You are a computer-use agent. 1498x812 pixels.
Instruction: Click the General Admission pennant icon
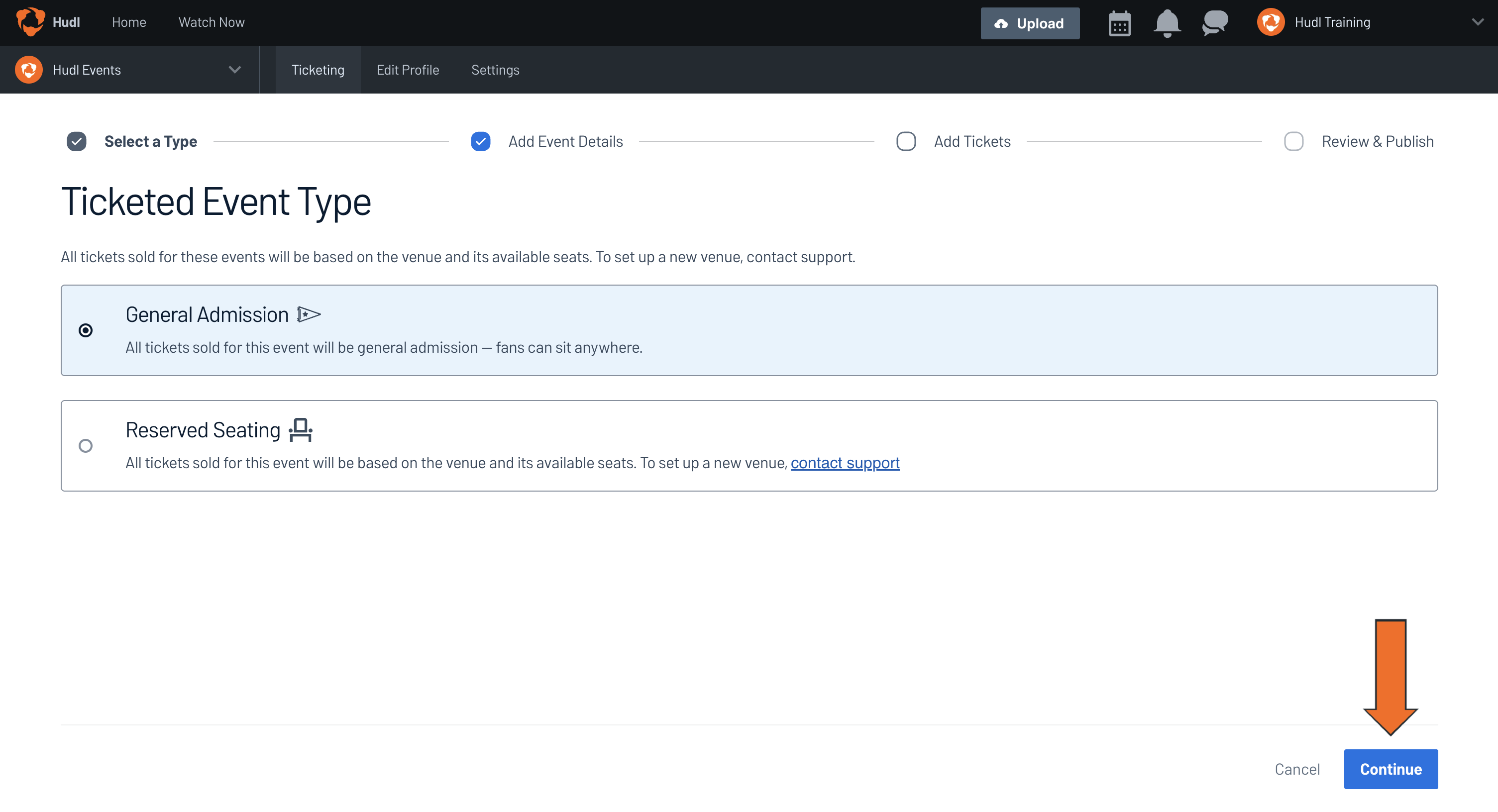309,314
